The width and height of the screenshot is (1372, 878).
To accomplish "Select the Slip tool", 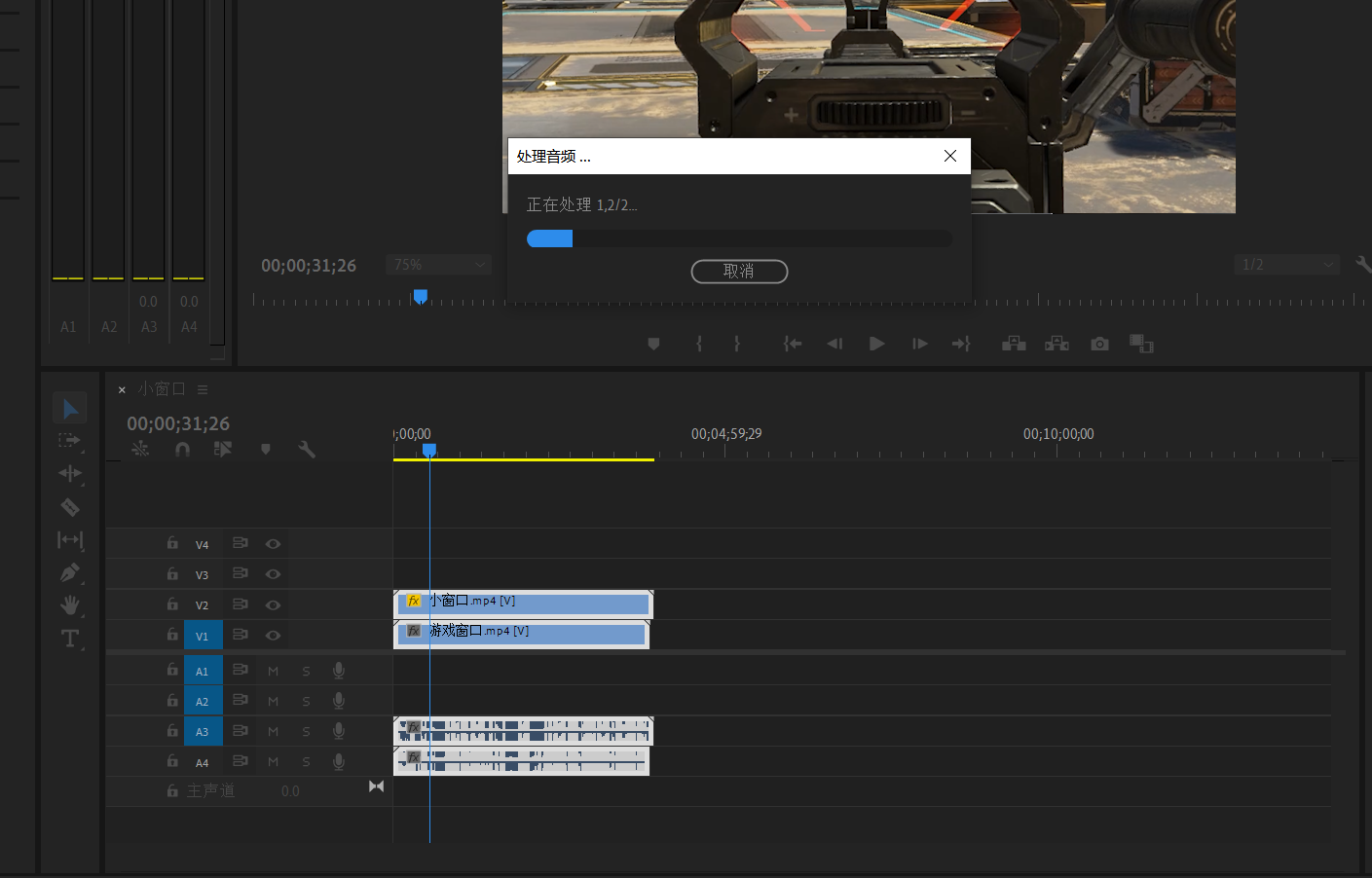I will coord(70,539).
